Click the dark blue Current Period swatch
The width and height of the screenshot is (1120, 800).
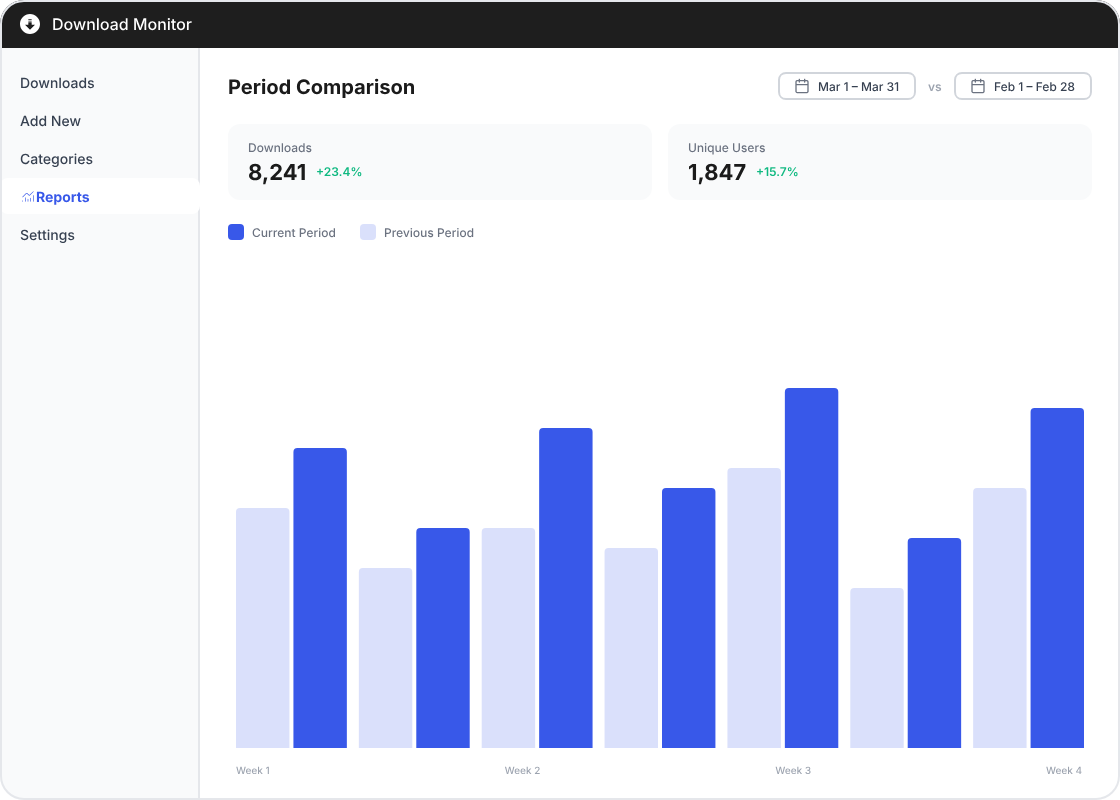pos(236,232)
